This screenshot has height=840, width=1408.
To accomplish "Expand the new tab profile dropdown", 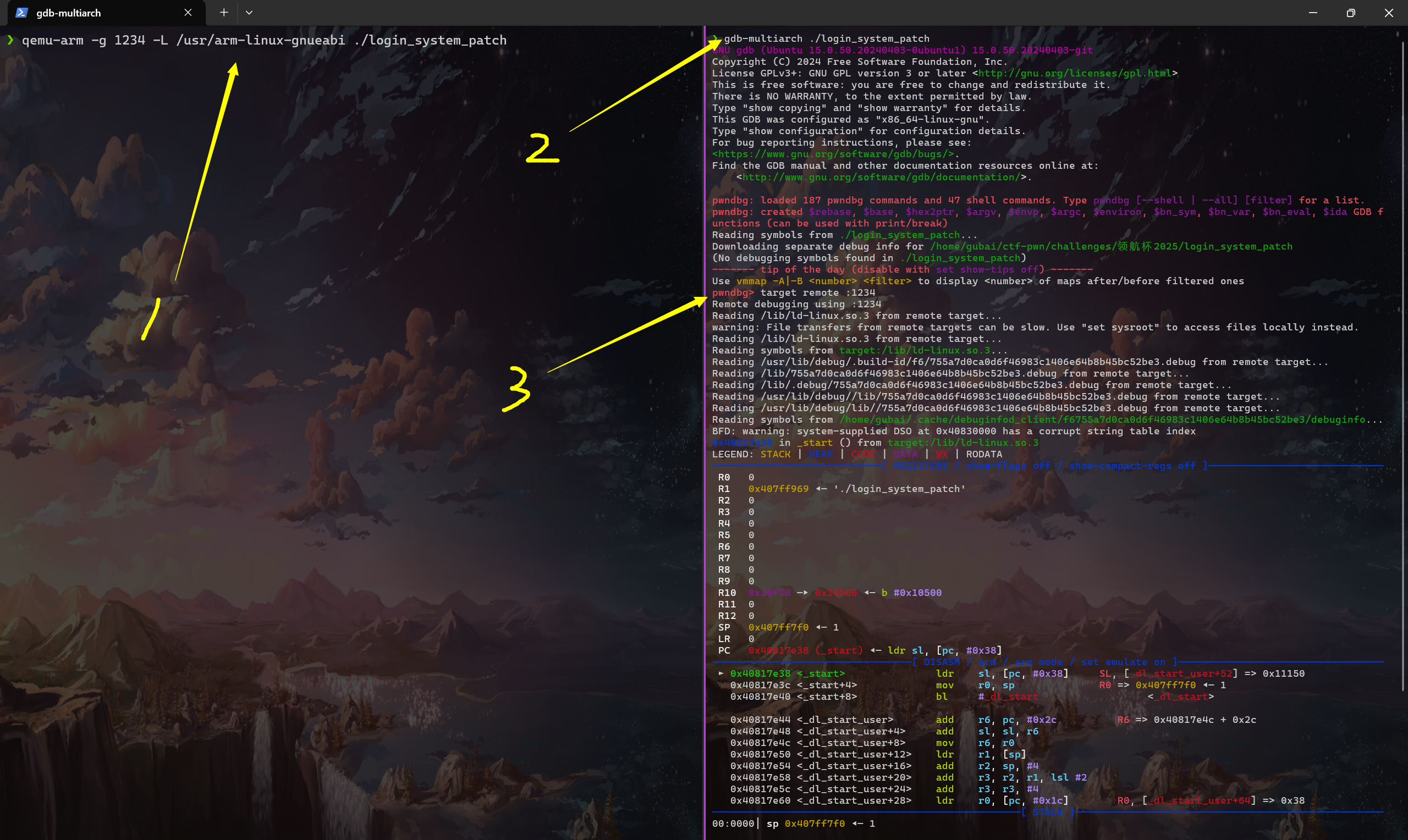I will 249,13.
